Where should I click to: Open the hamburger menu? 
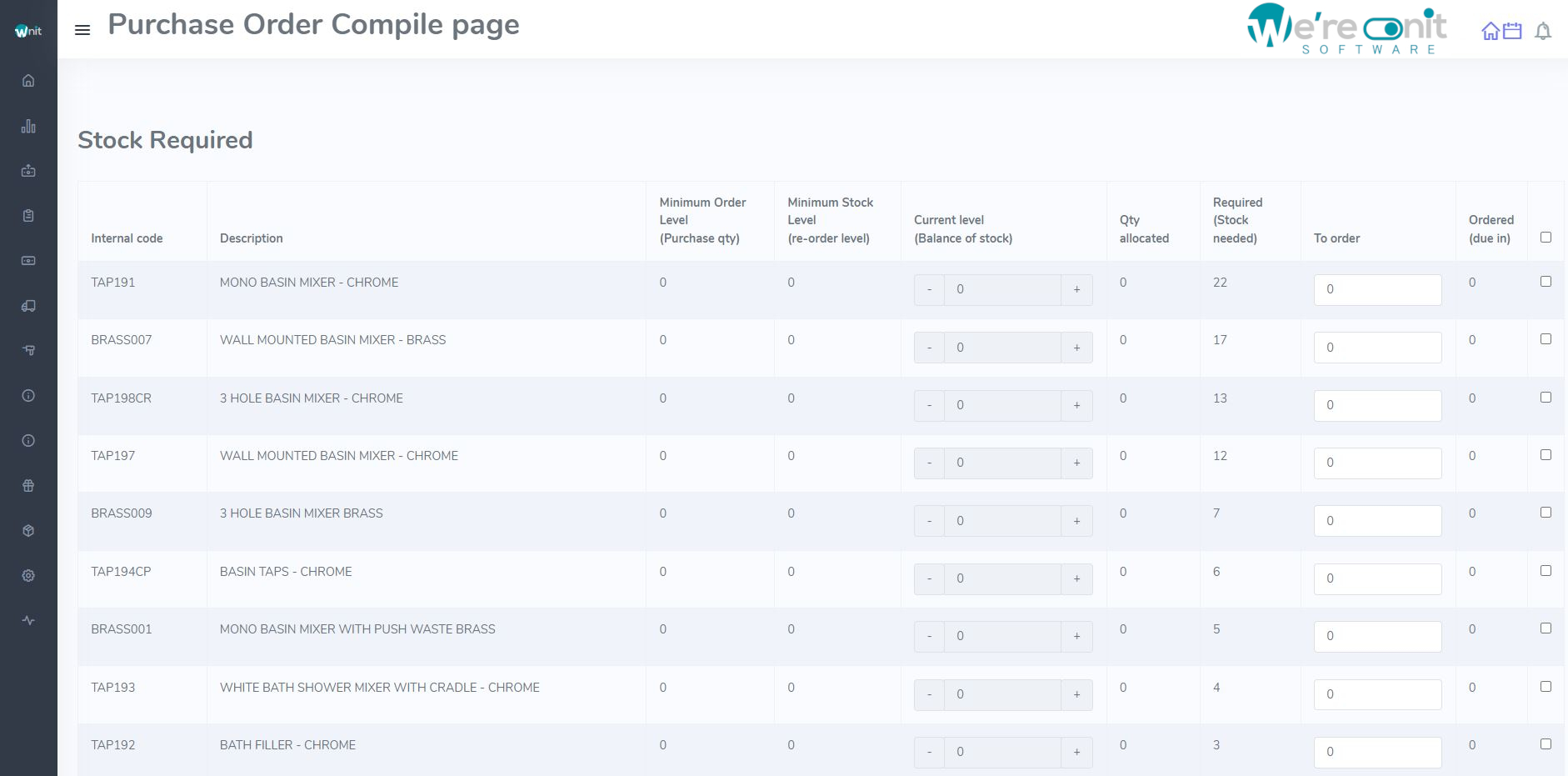pos(82,30)
